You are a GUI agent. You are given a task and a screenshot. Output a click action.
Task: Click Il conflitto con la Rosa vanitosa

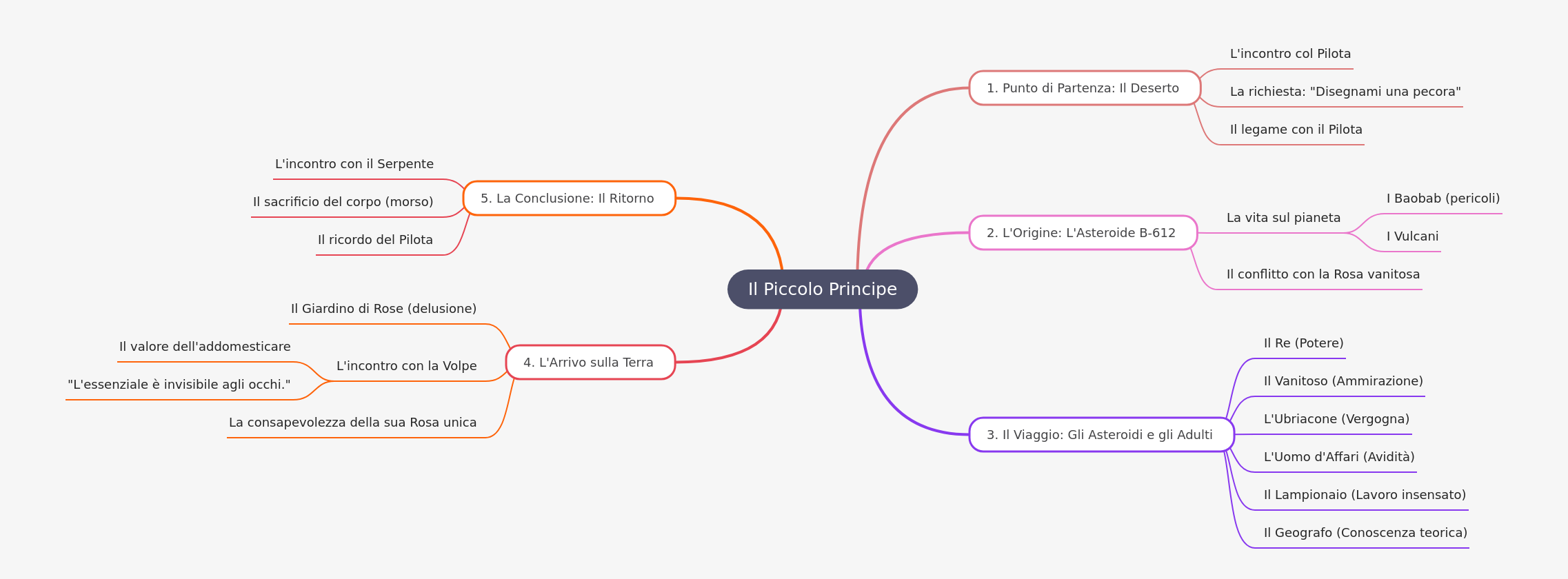click(1323, 274)
